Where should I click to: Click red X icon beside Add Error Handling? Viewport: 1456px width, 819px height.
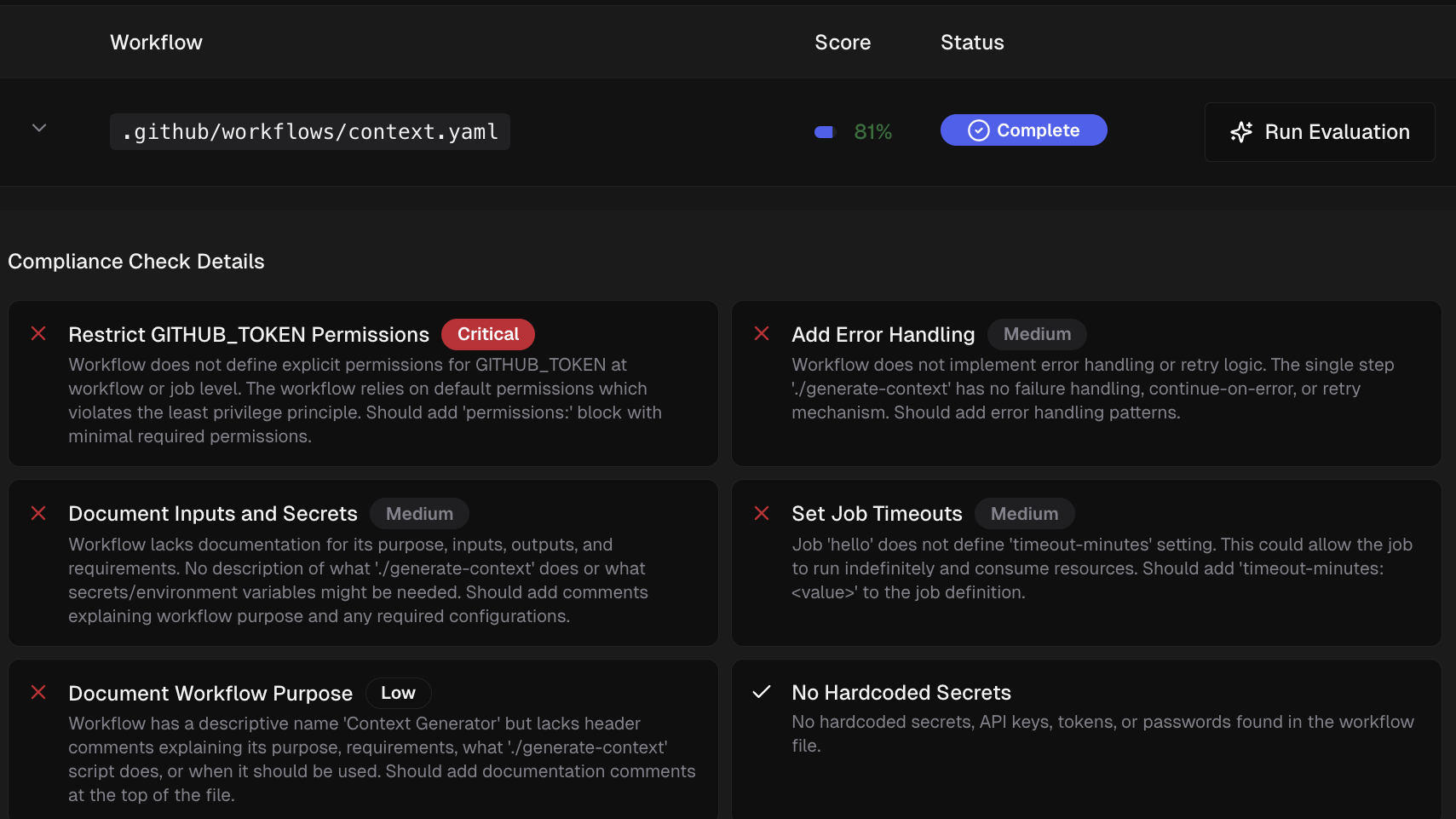762,334
